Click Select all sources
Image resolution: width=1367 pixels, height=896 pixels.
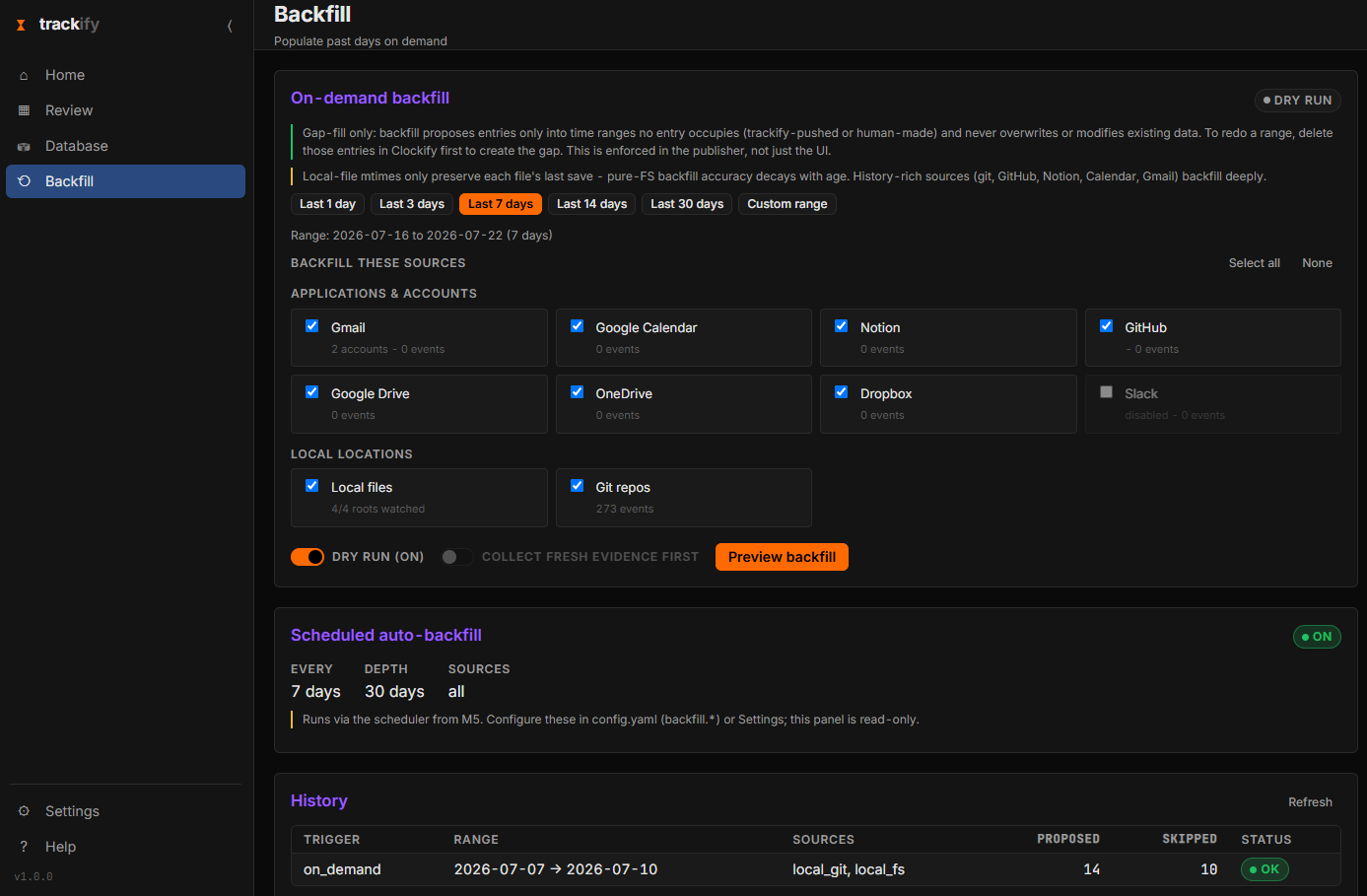coord(1254,263)
